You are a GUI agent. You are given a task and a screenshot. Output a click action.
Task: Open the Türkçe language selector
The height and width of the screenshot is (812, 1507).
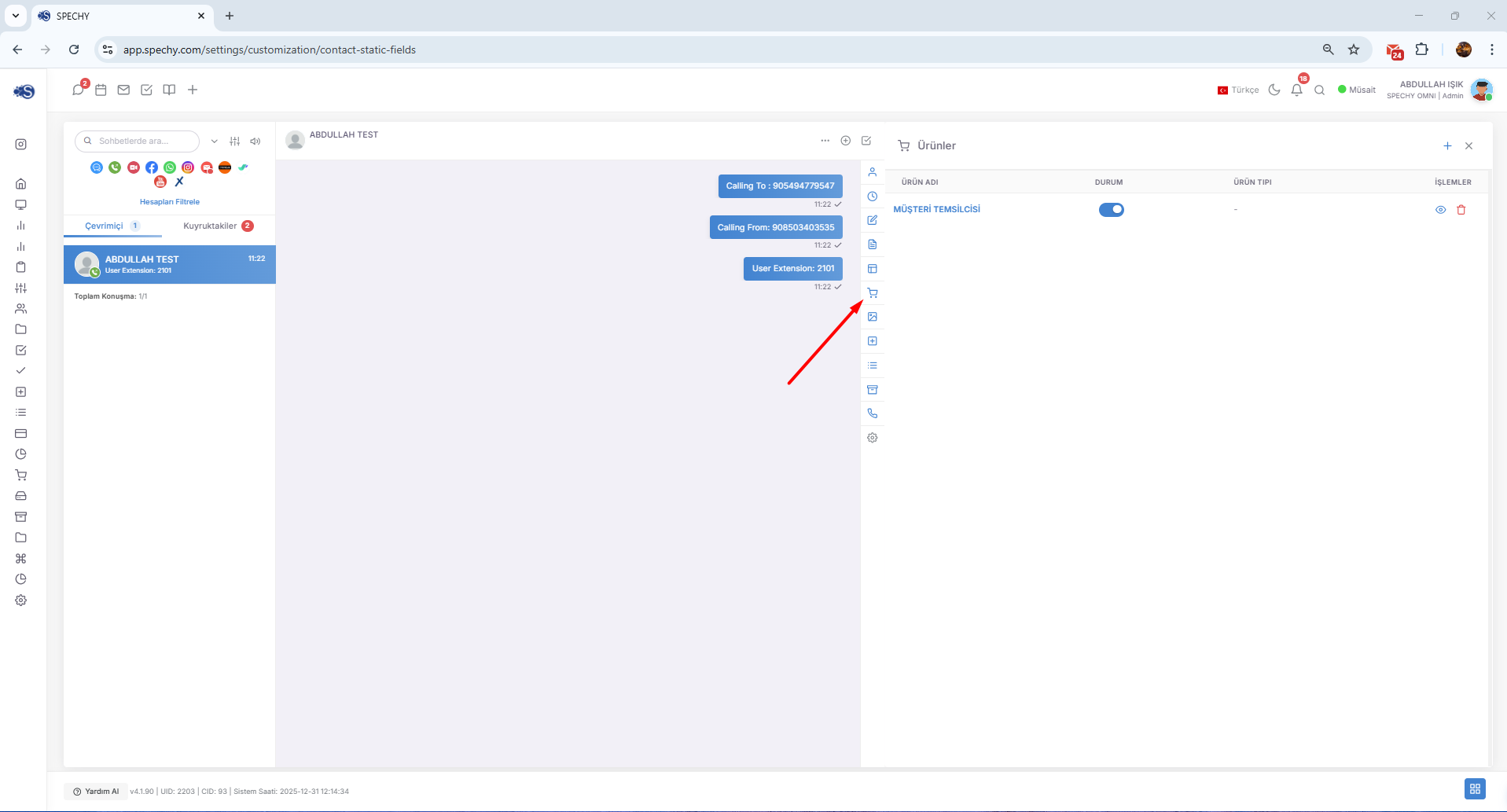coord(1238,90)
